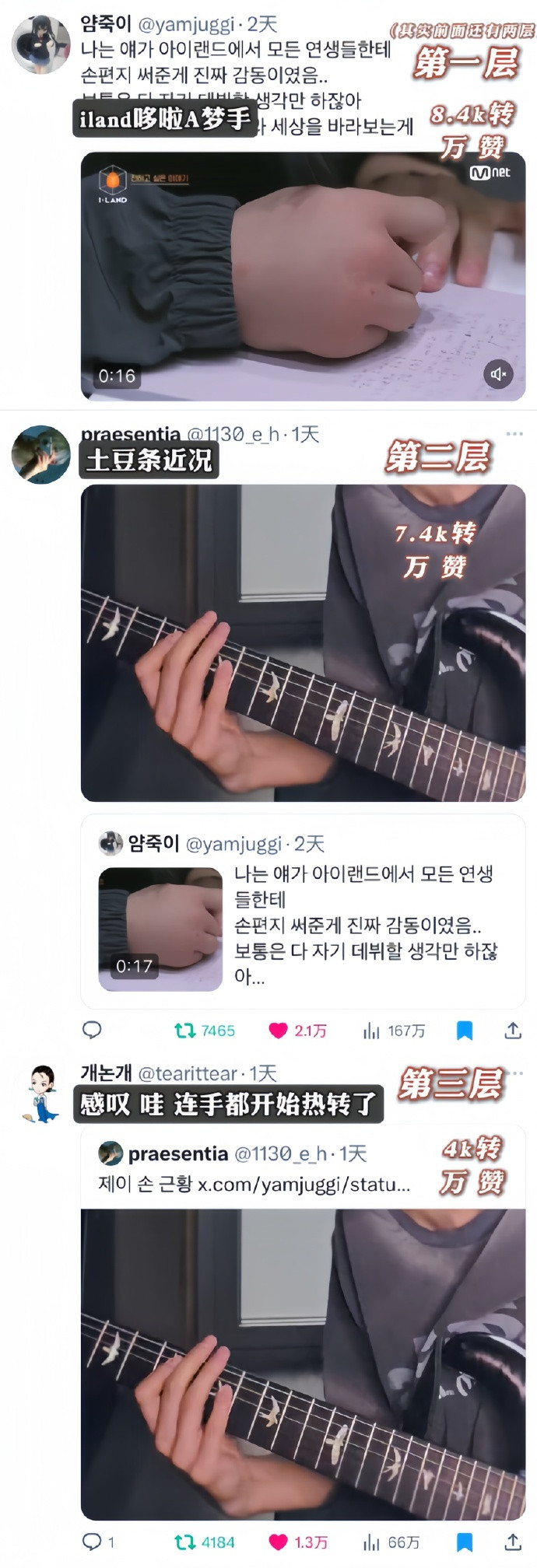Viewport: 537px width, 1568px height.
Task: View analytics showing 167万 views
Action: coord(394,1031)
